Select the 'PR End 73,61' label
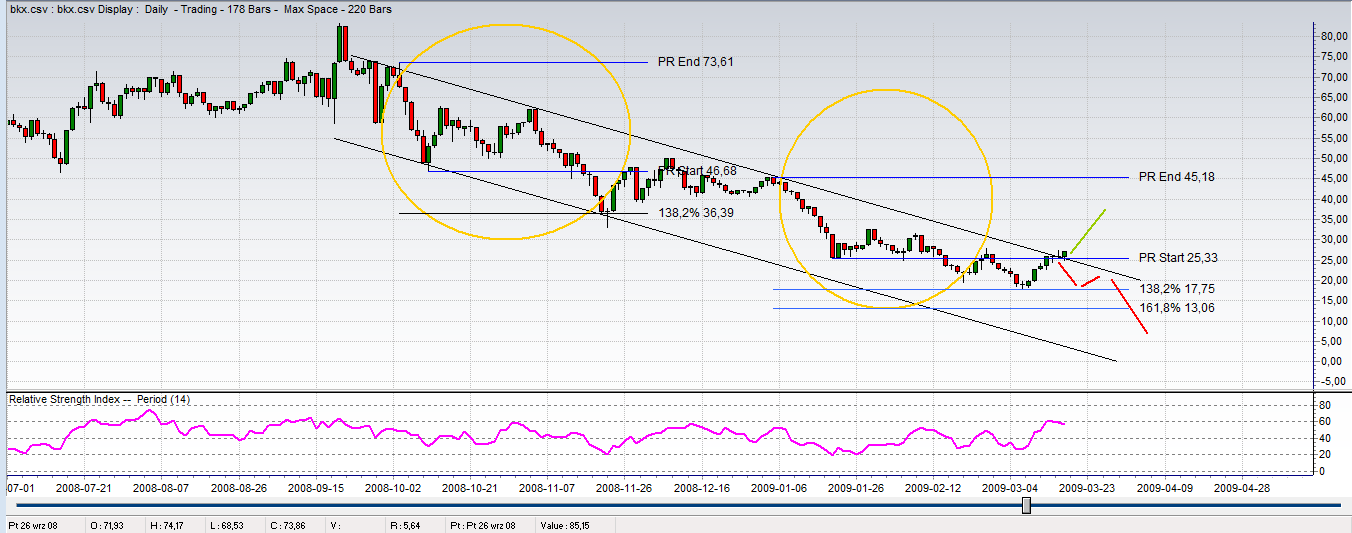The image size is (1352, 533). 696,62
